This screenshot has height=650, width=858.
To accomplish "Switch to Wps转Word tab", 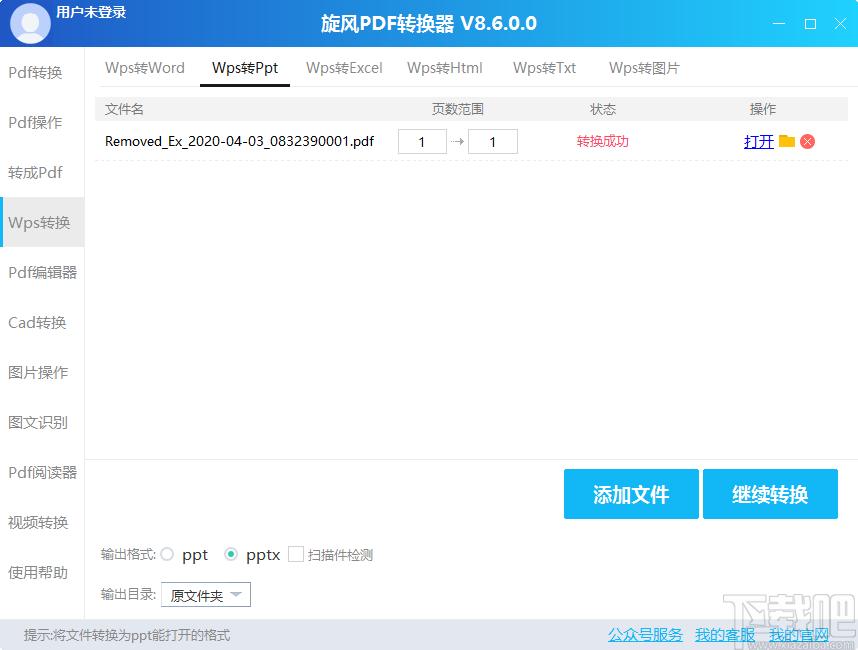I will pyautogui.click(x=144, y=68).
